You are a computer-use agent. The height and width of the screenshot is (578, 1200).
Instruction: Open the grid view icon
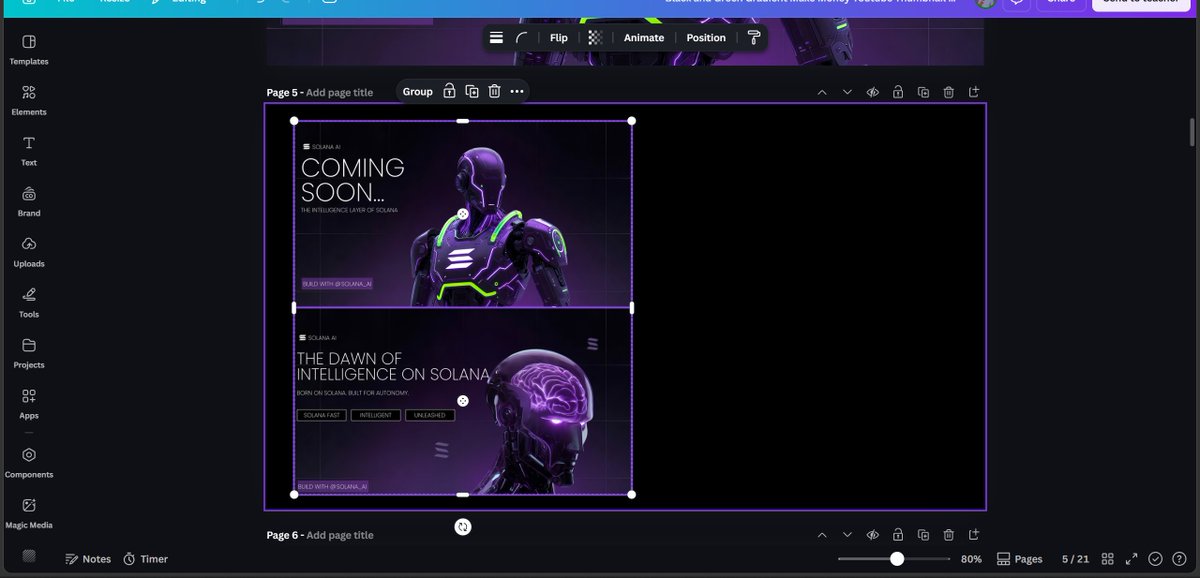[x=1108, y=559]
